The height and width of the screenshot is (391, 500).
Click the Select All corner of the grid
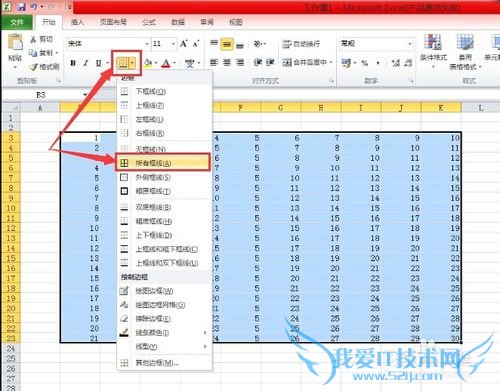11,107
